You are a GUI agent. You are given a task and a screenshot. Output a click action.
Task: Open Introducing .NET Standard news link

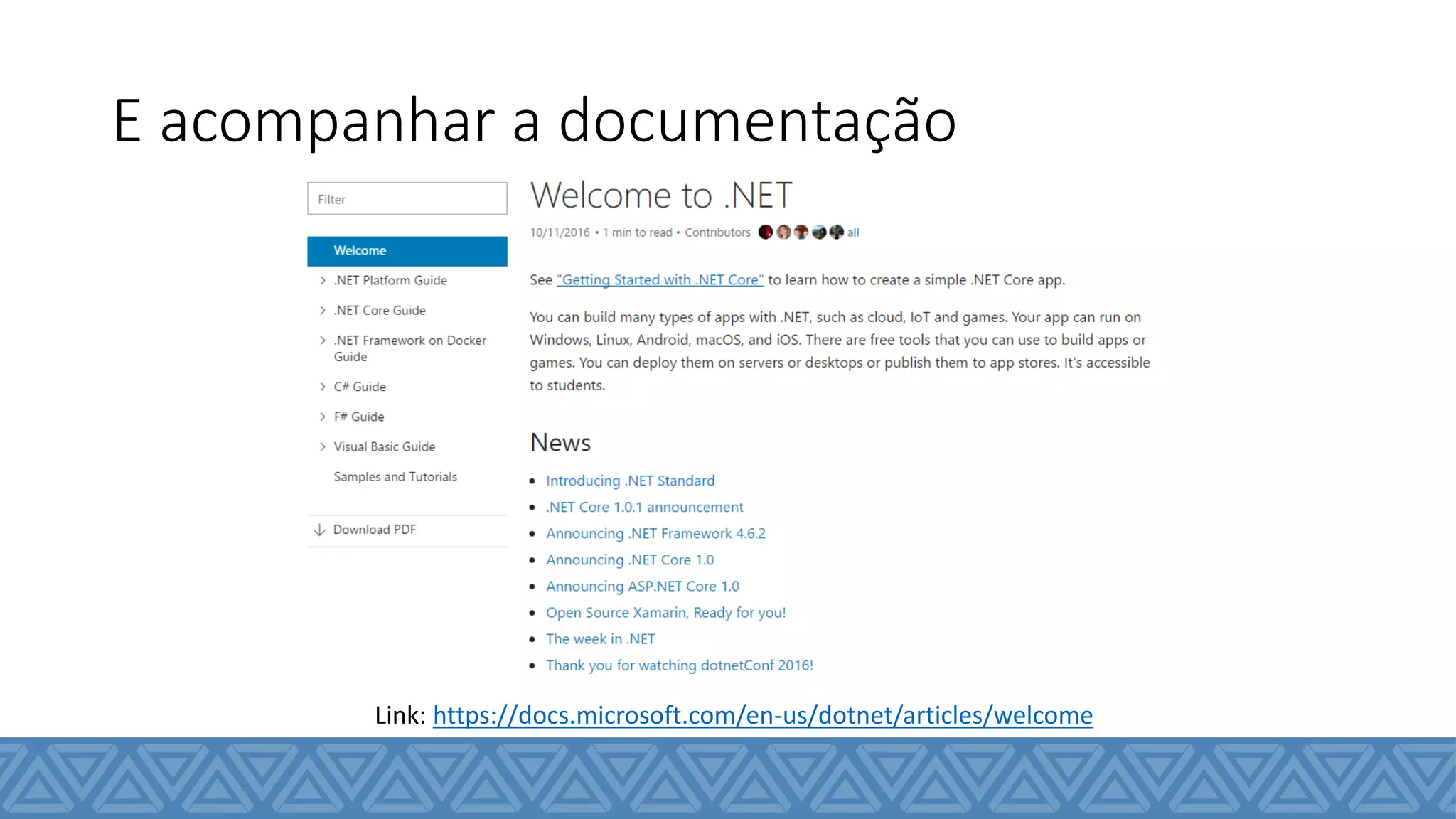pyautogui.click(x=630, y=481)
